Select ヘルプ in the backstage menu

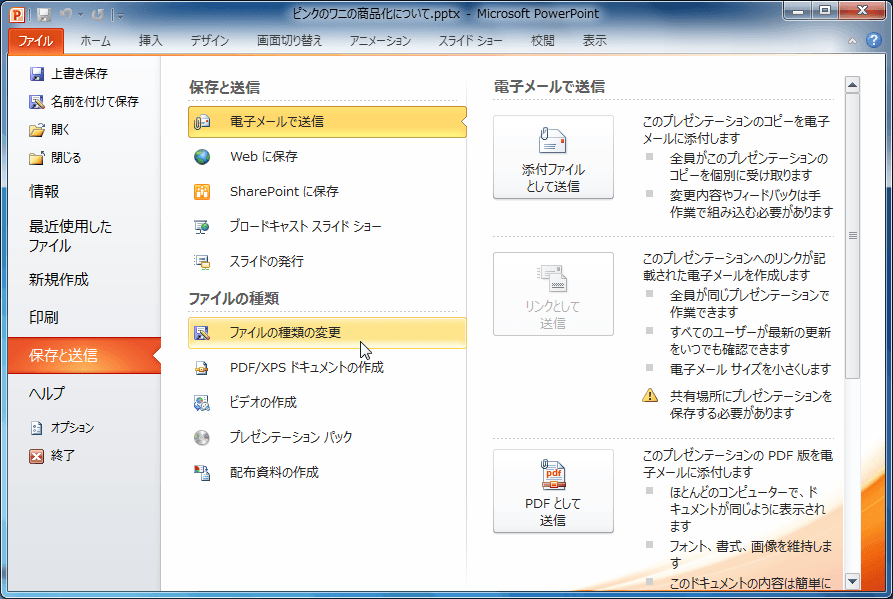coord(84,393)
